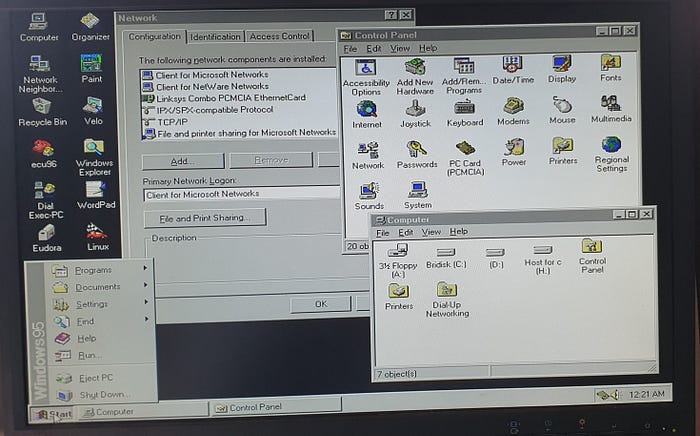Open Printers icon in Control Panel
This screenshot has height=436, width=700.
pyautogui.click(x=563, y=151)
